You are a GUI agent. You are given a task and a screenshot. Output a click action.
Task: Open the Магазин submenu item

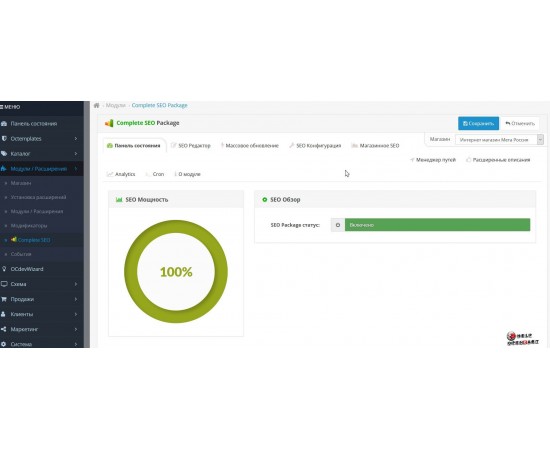(21, 183)
